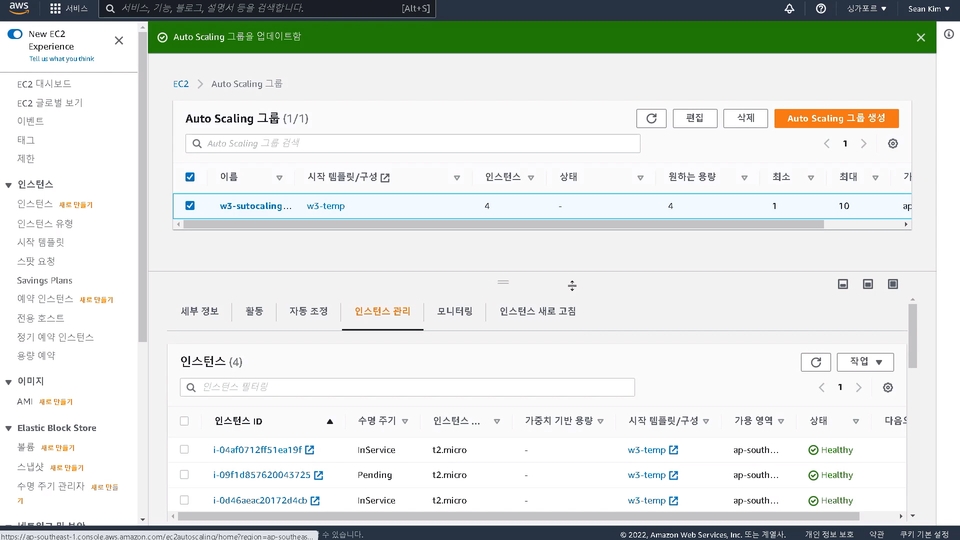Open the 싱가포르 region dropdown
Image resolution: width=960 pixels, height=540 pixels.
tap(866, 9)
